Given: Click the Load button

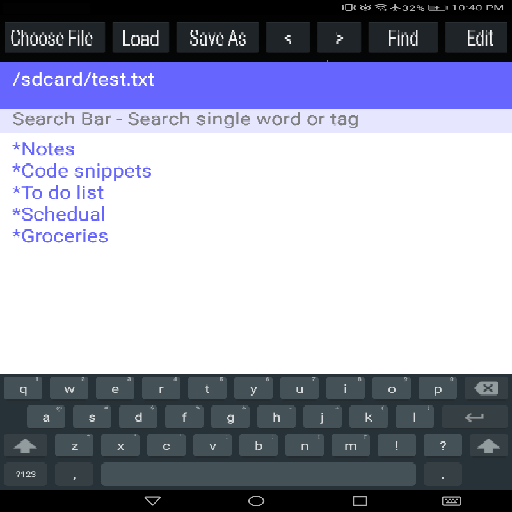Looking at the screenshot, I should point(141,38).
